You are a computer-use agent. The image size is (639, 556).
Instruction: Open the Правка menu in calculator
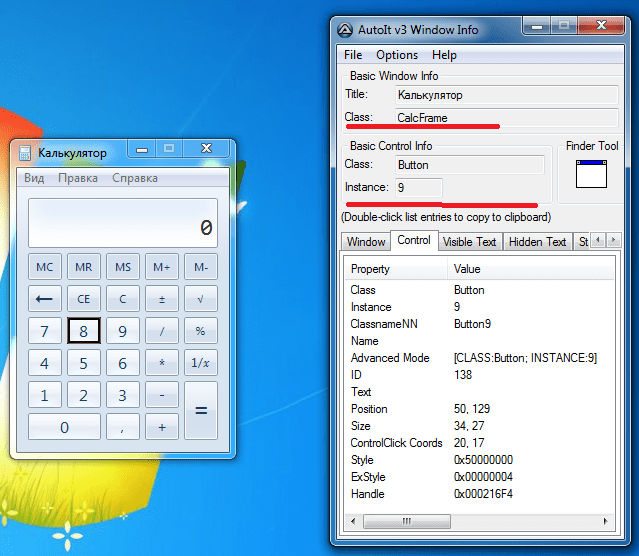(78, 178)
